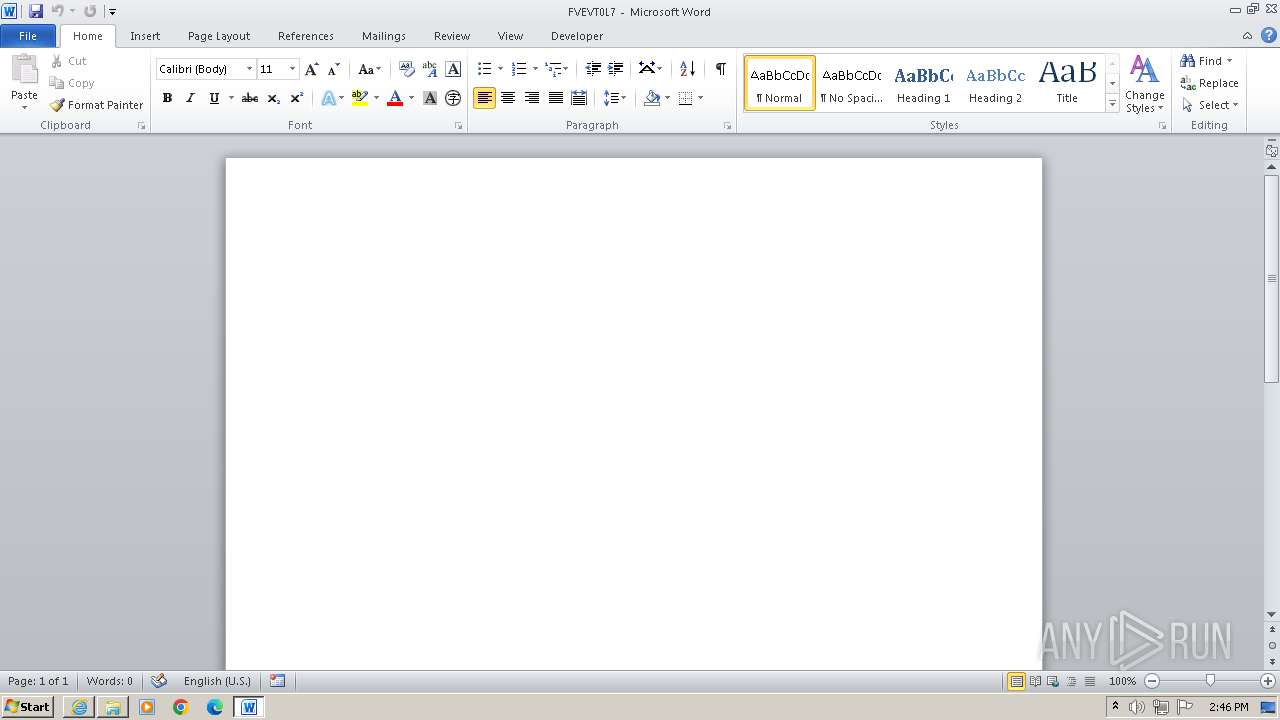The height and width of the screenshot is (720, 1280).
Task: Apply text highlight color
Action: [x=360, y=98]
